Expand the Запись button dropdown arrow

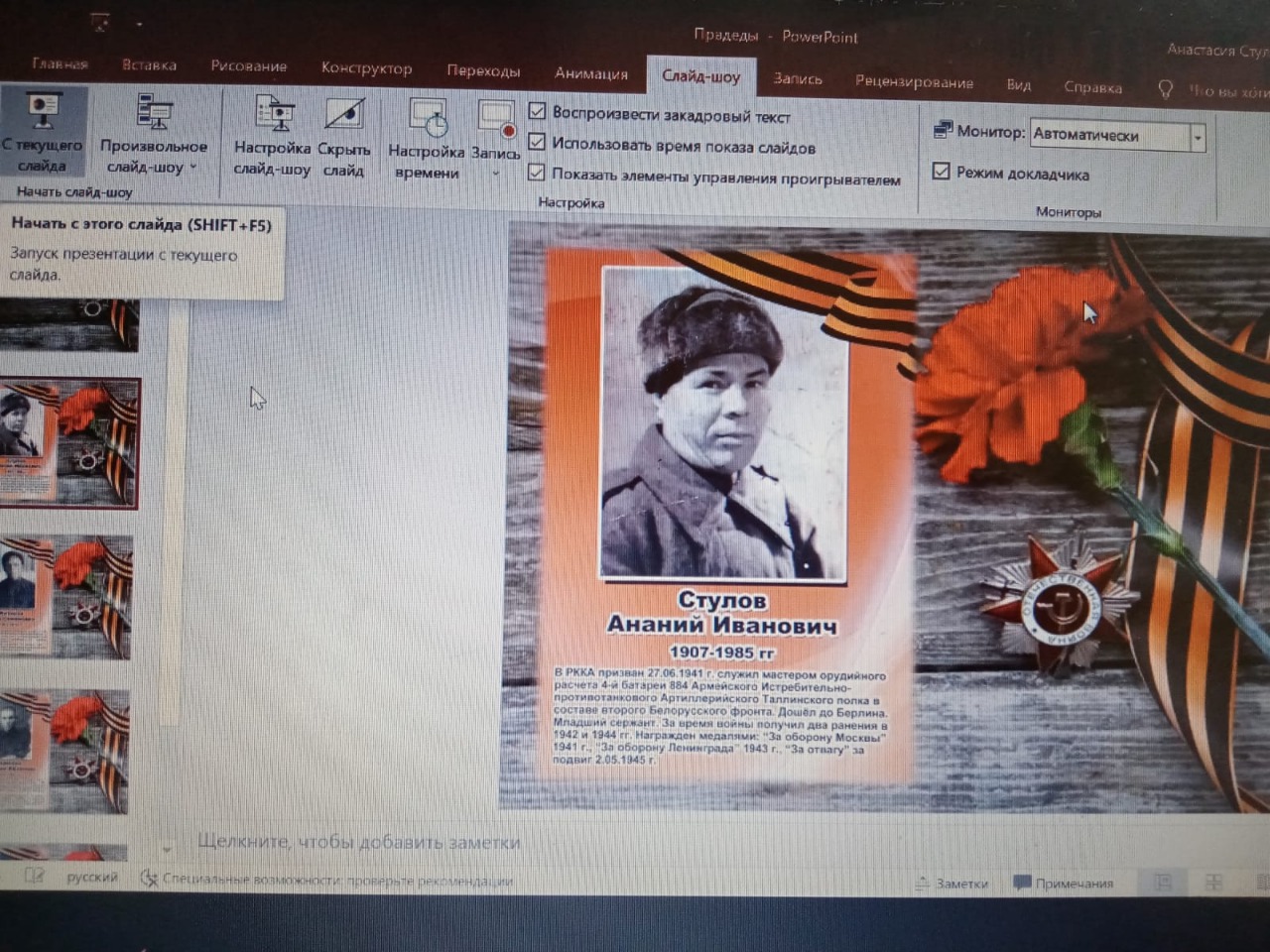(495, 174)
